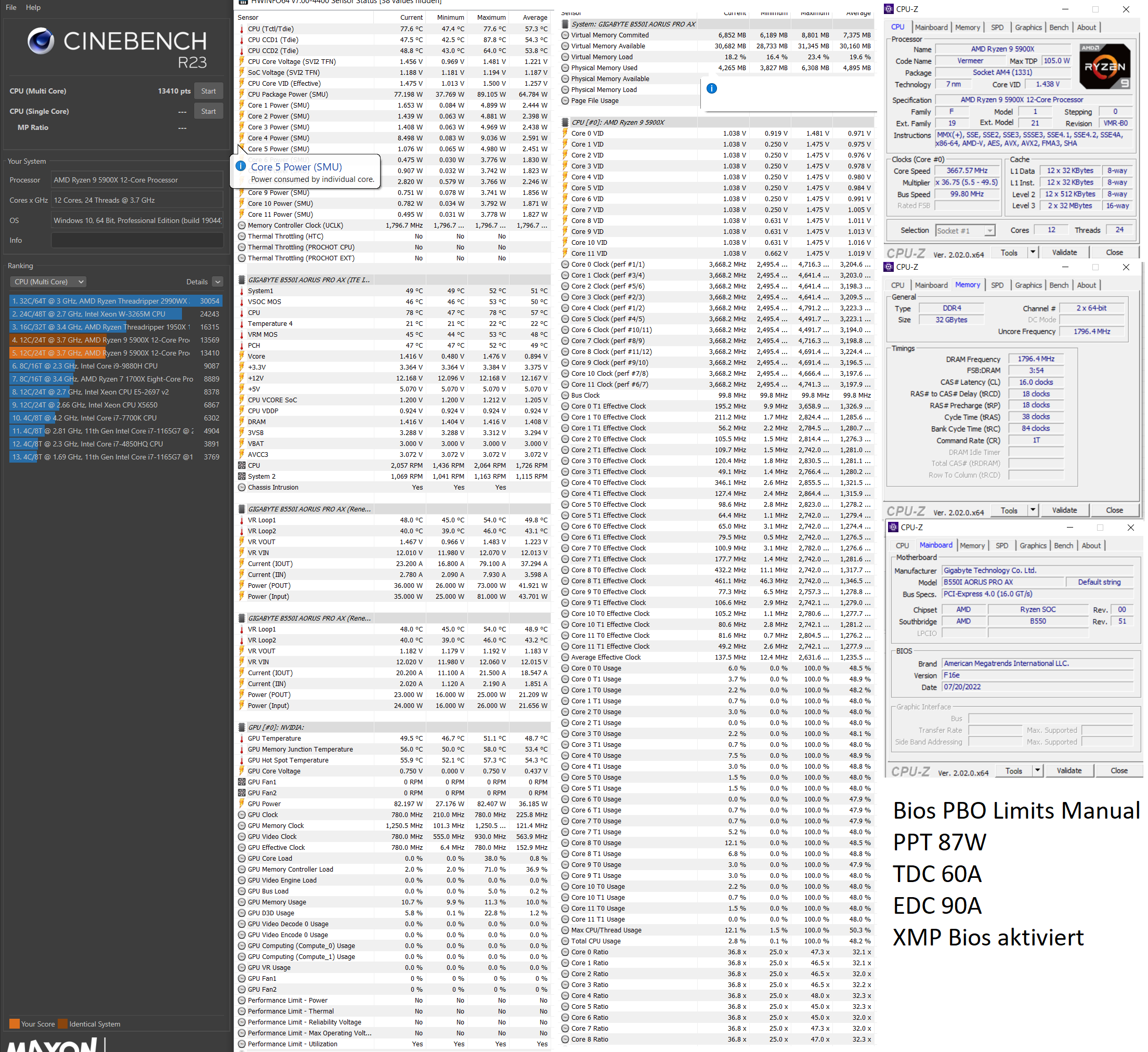The width and height of the screenshot is (1148, 1052).
Task: Click the thermometer icon beside CPU (Tctl/Tdie)
Action: 241,29
